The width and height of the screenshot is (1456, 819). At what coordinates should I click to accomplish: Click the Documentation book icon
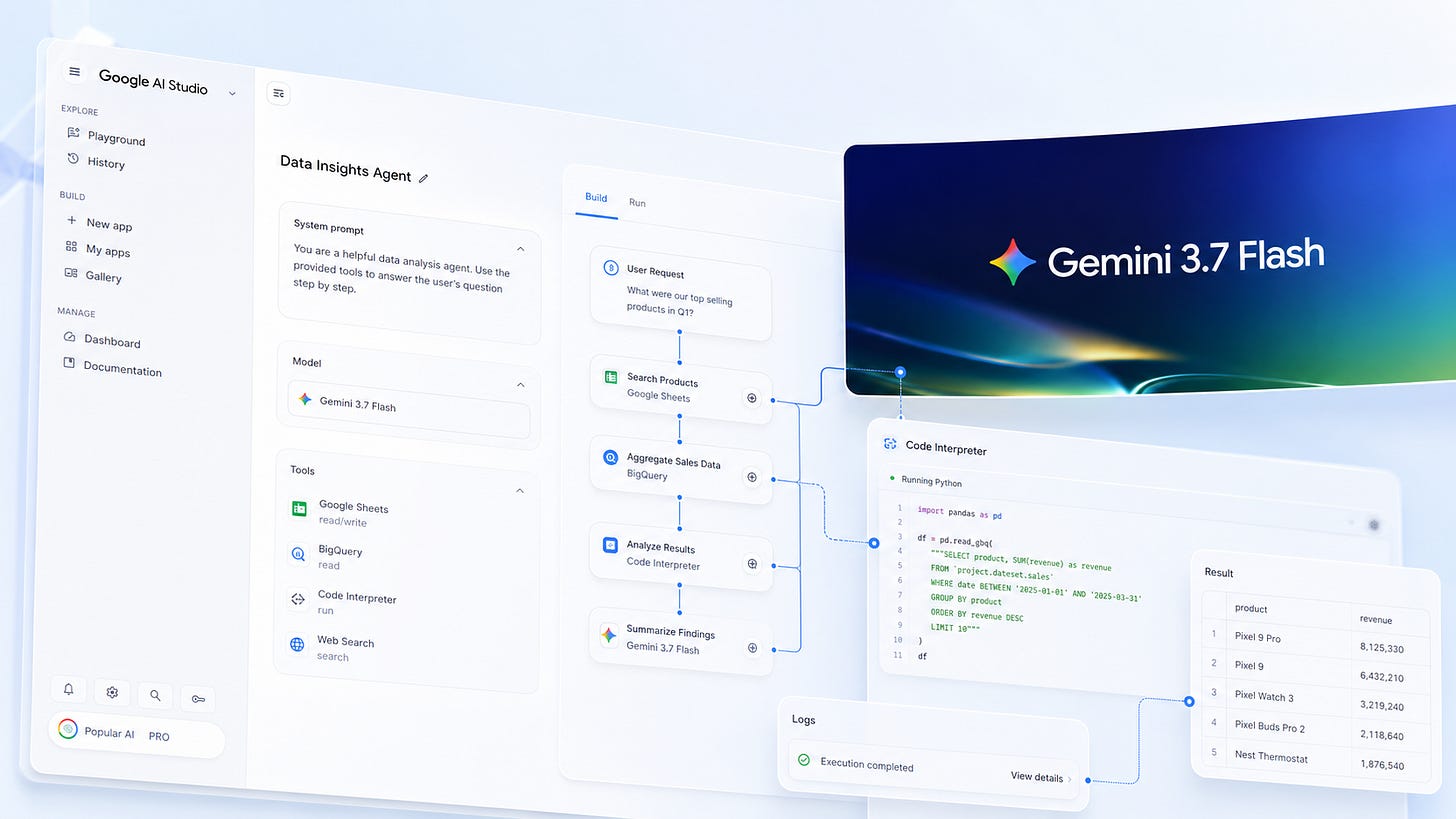click(69, 362)
